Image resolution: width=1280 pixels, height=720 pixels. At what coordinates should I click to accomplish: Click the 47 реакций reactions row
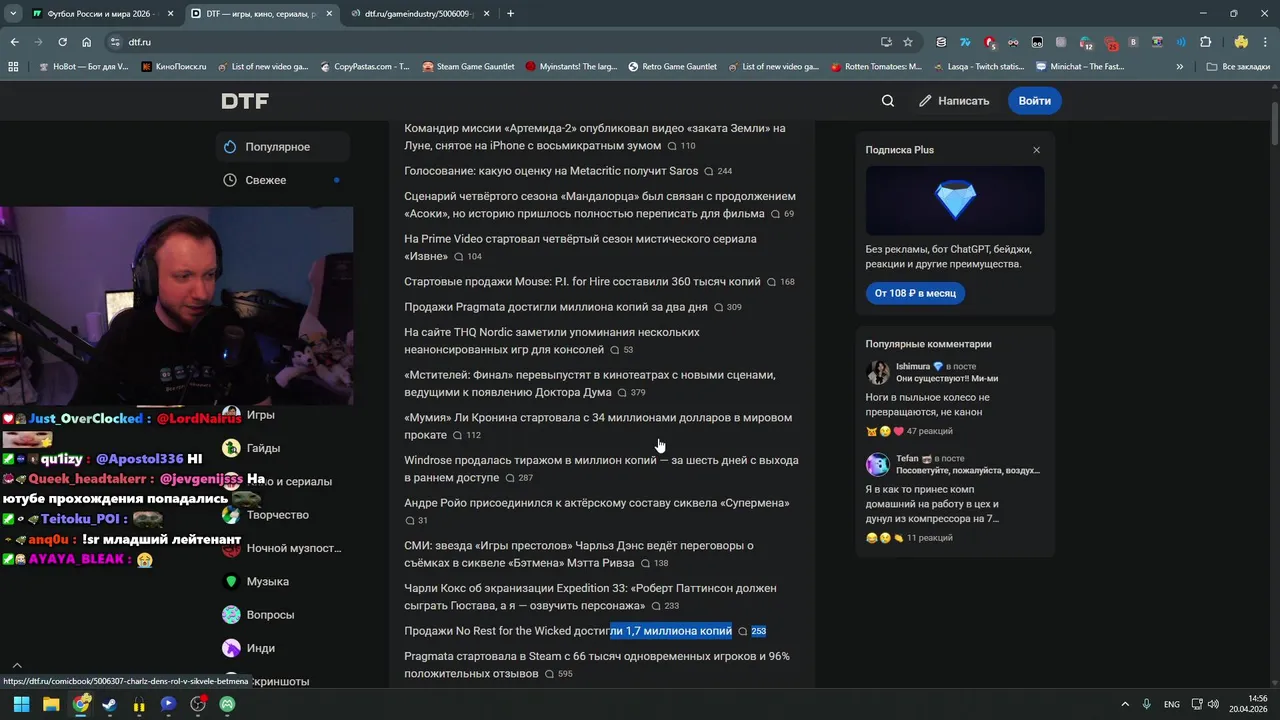(909, 432)
